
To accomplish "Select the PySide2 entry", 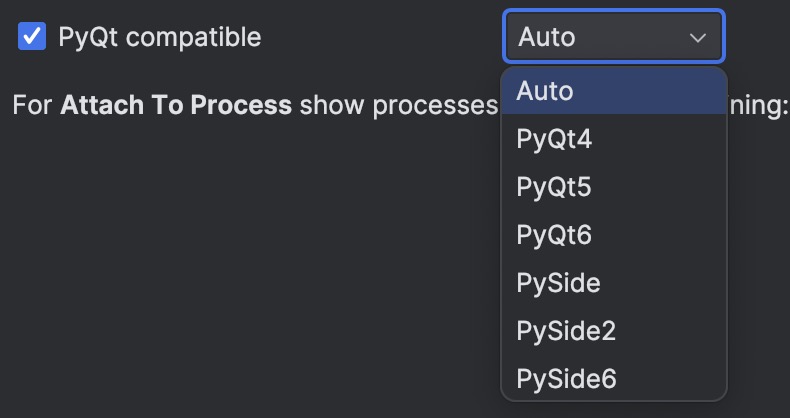I will click(x=565, y=331).
